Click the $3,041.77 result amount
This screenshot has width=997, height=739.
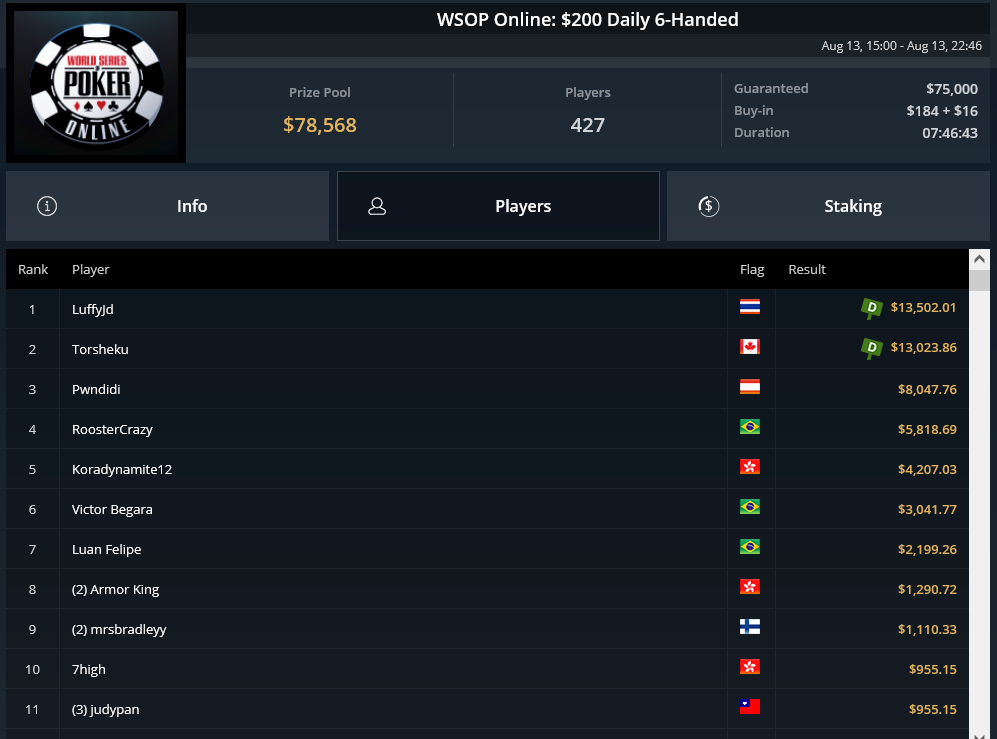(927, 509)
